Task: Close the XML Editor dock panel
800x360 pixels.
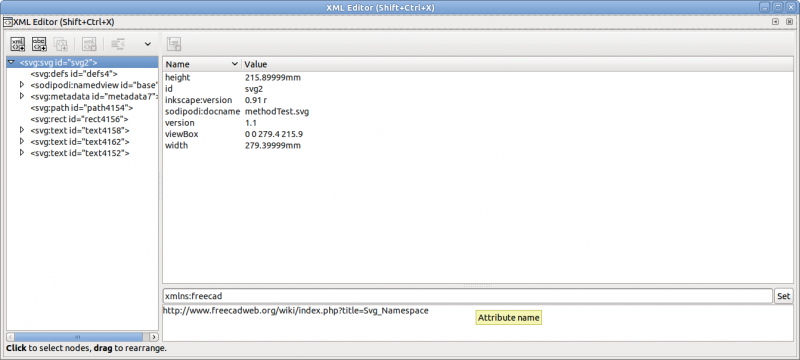Action: [x=790, y=22]
